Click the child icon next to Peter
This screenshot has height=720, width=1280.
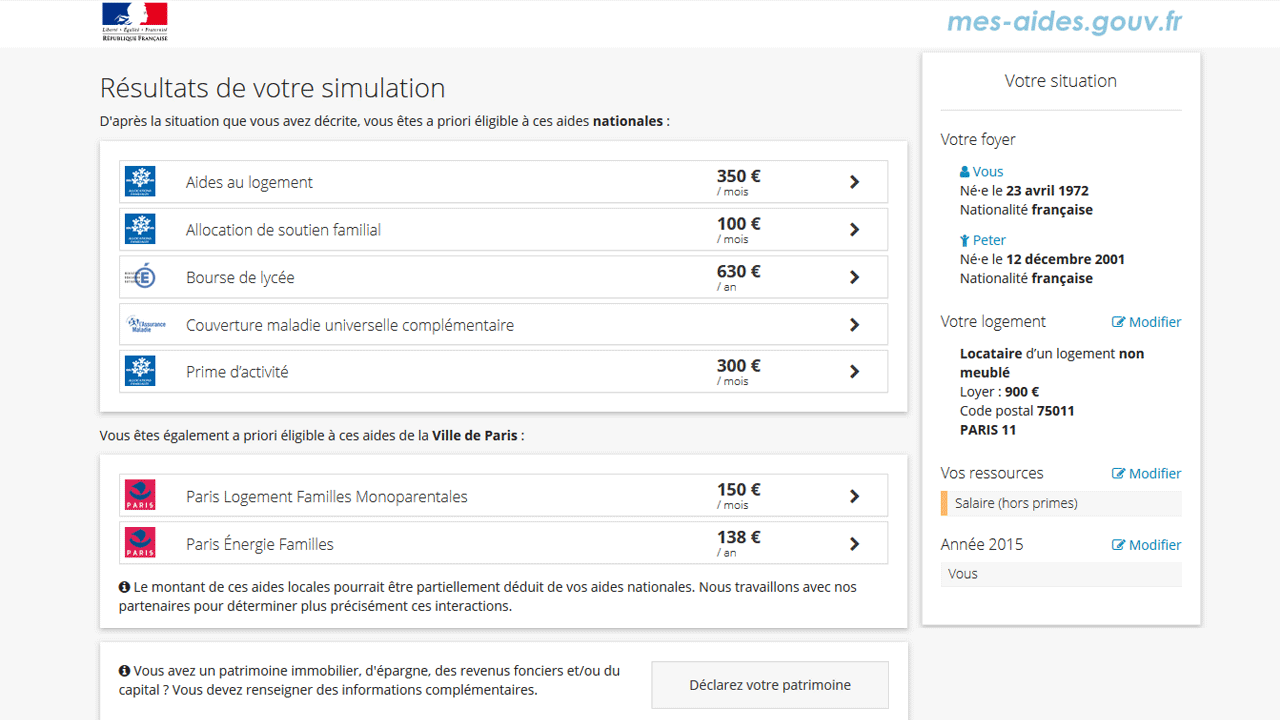click(965, 240)
